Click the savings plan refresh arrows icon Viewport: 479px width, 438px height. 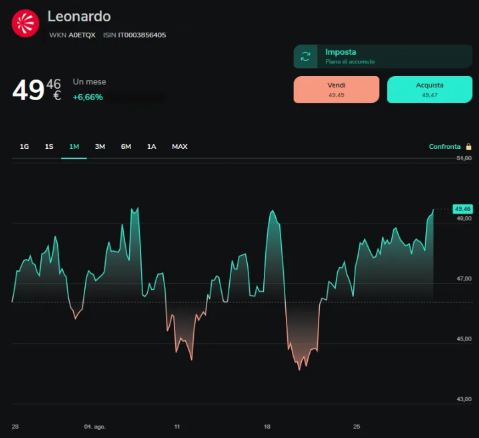pyautogui.click(x=305, y=56)
